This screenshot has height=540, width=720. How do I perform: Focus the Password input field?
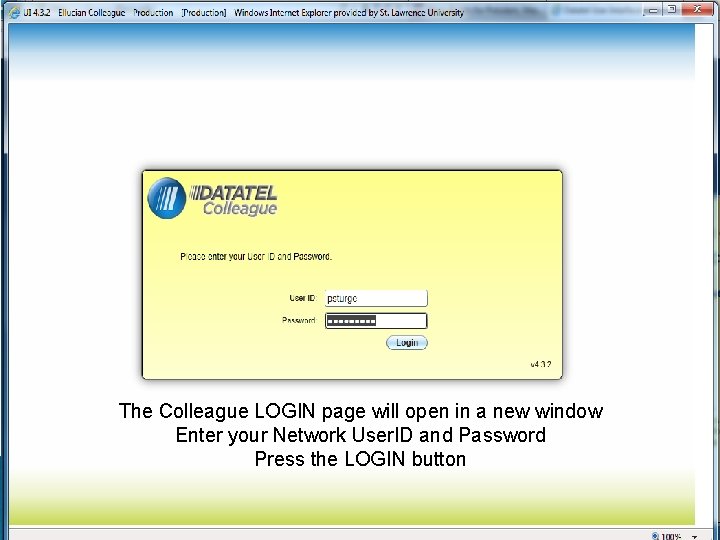[x=376, y=321]
